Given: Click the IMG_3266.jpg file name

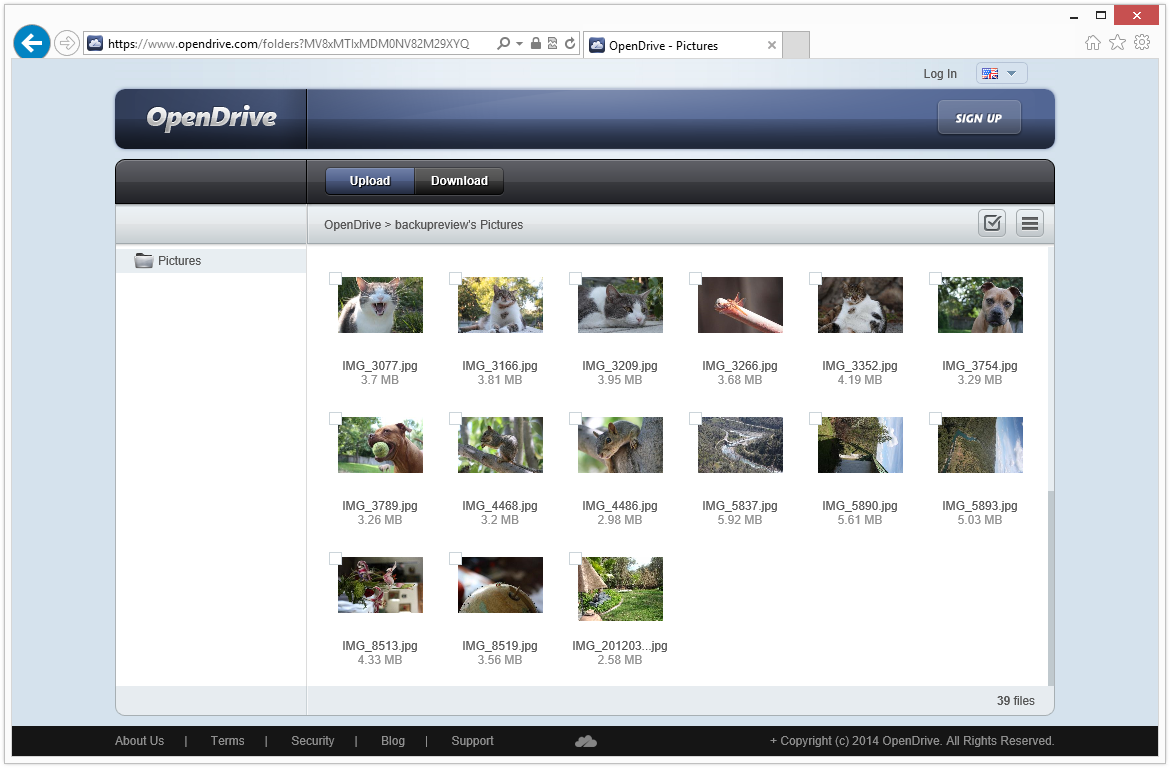Looking at the screenshot, I should click(739, 366).
